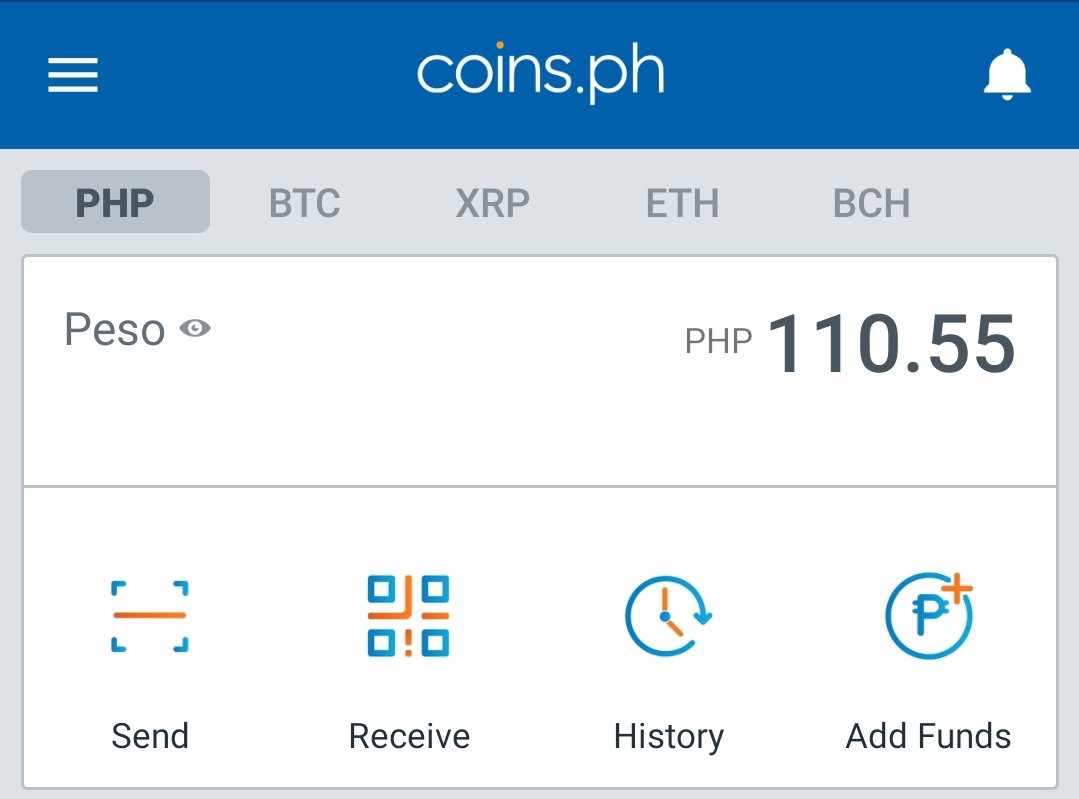Tap the History label

[x=669, y=737]
